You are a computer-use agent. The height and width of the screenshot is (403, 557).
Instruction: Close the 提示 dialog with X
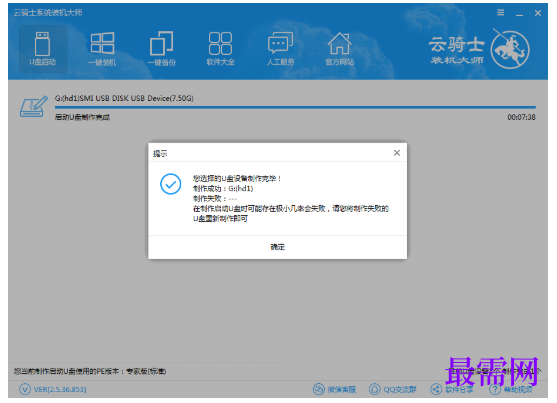[397, 153]
